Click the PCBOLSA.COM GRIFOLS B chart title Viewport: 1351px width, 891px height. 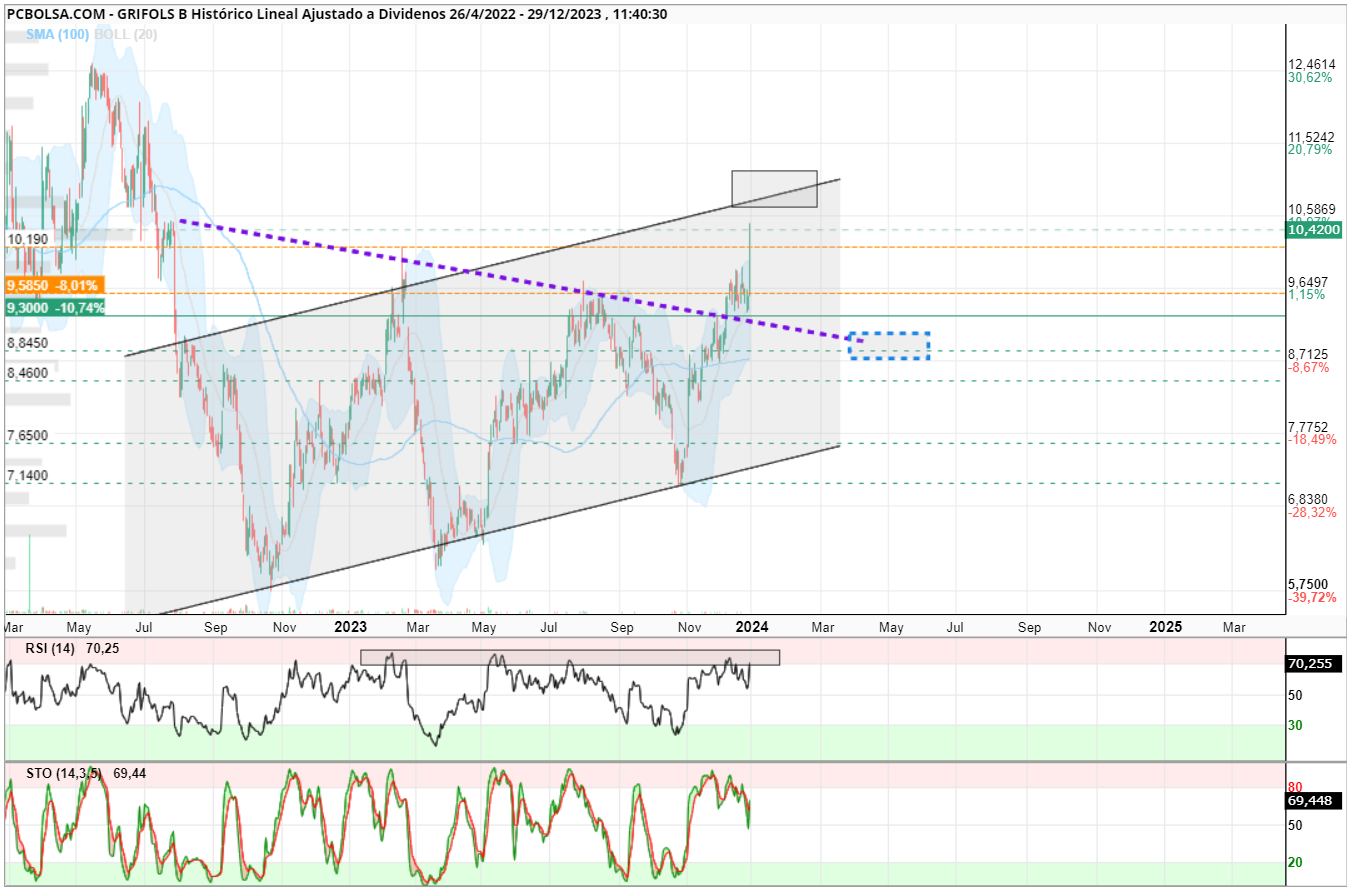337,14
